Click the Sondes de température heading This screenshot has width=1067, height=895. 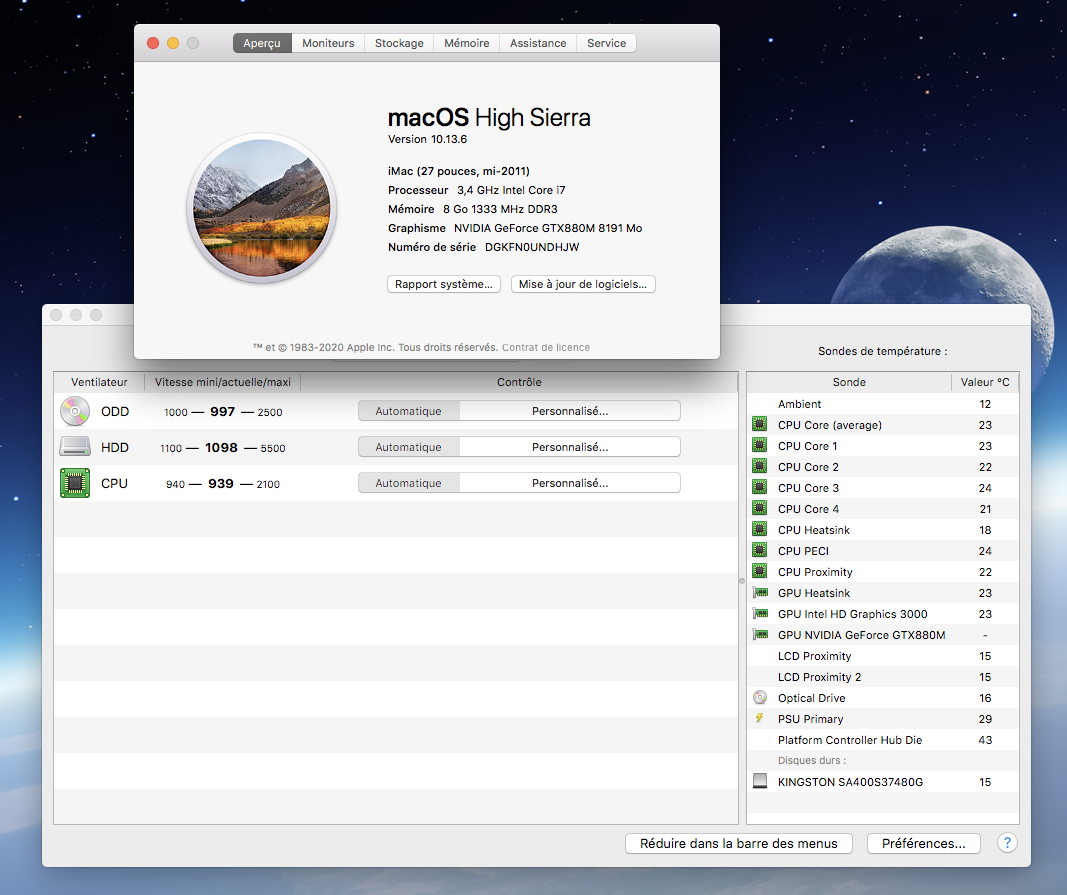(883, 351)
